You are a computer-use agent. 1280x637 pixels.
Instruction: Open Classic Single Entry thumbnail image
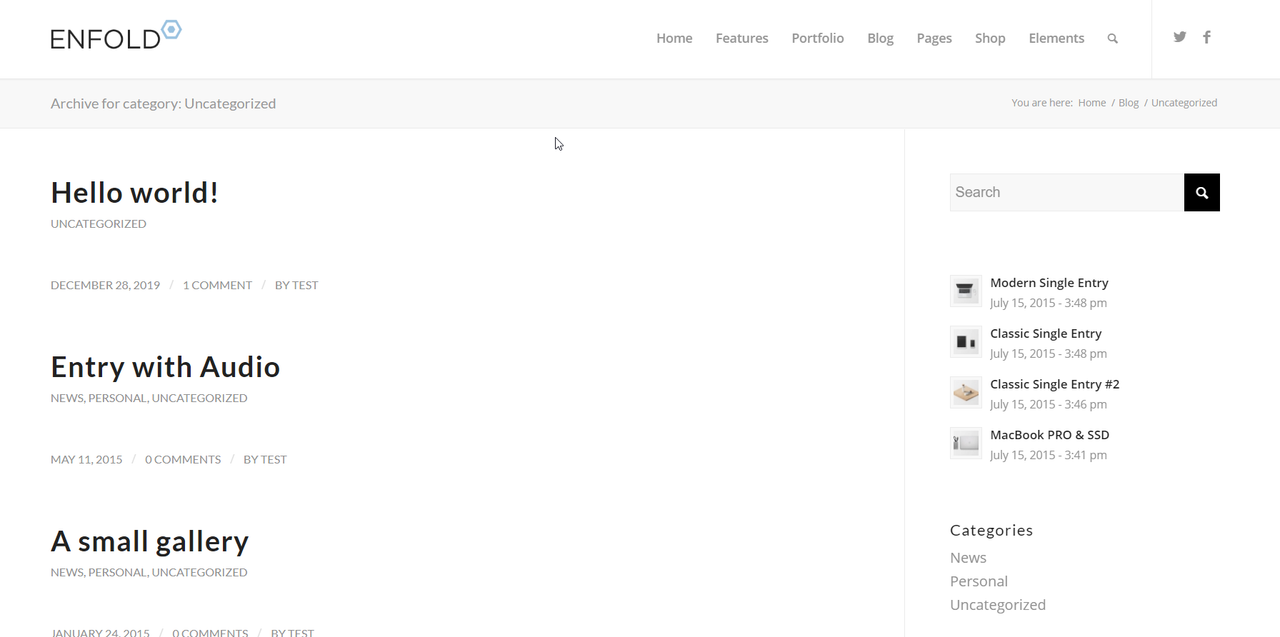pos(966,342)
